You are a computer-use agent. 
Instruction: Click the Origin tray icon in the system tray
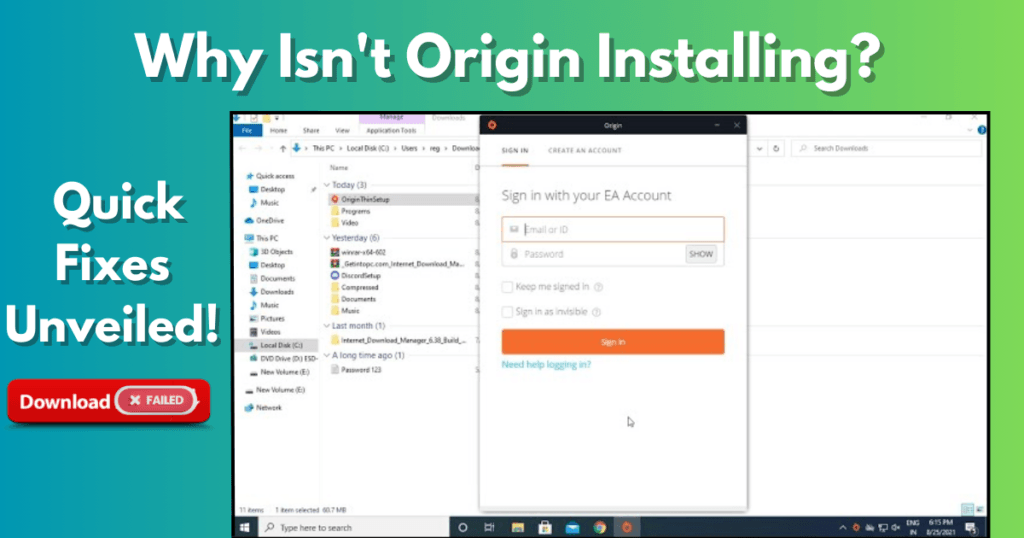click(856, 528)
